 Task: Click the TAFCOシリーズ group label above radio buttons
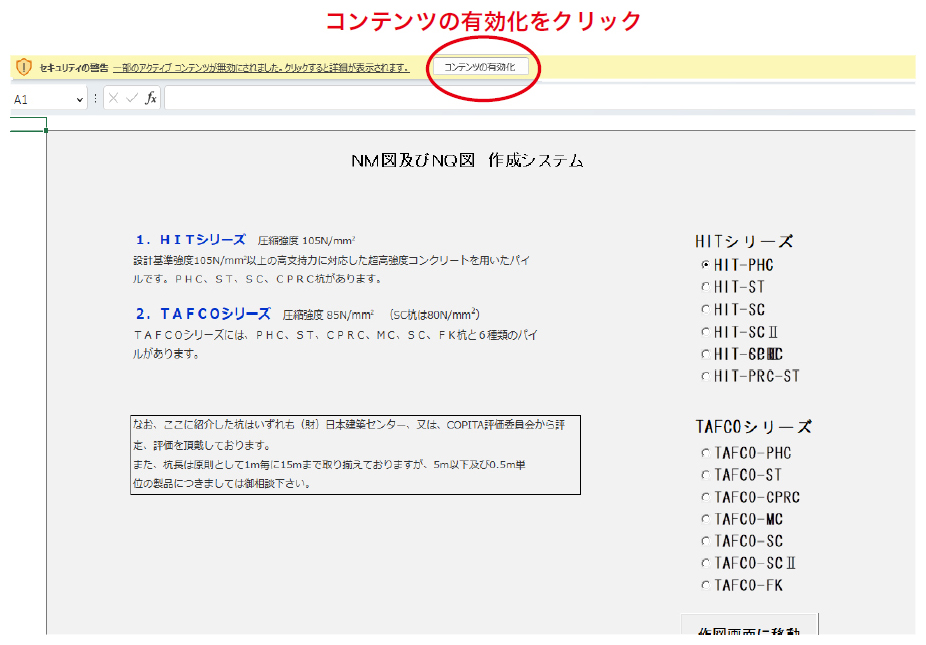coord(754,427)
